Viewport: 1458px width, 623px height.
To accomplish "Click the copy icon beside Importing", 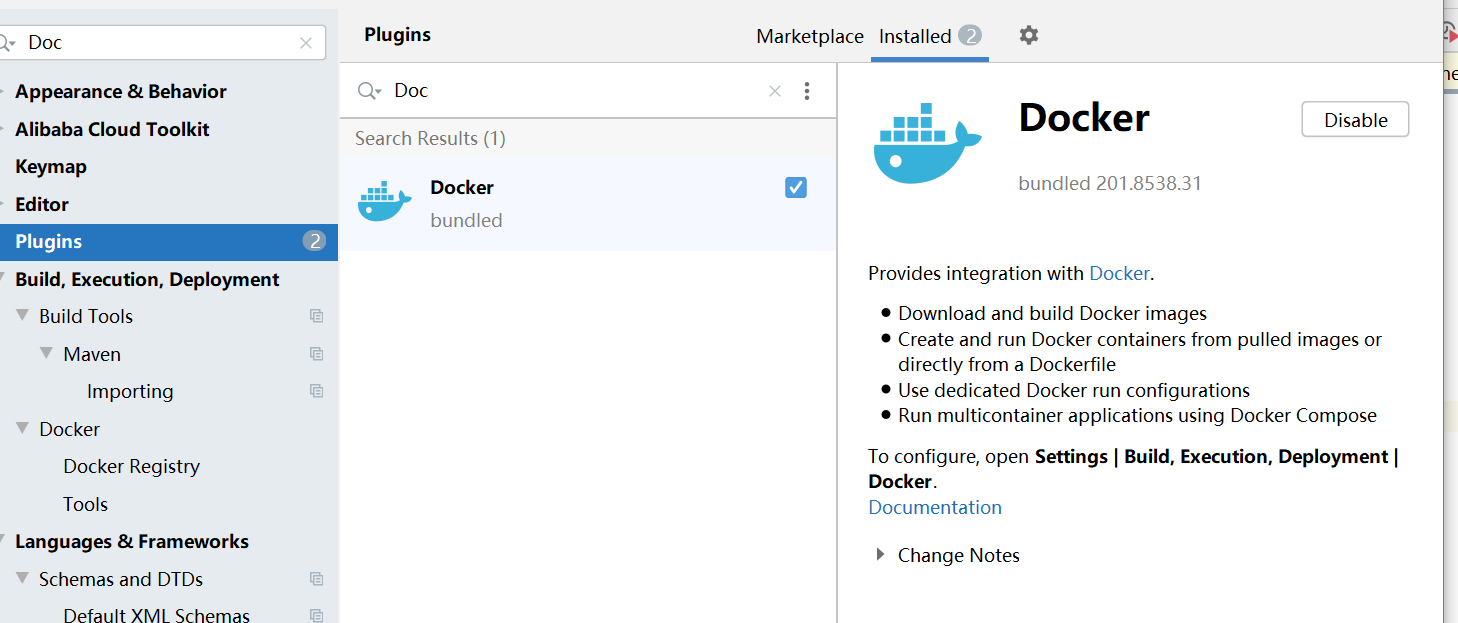I will [317, 391].
